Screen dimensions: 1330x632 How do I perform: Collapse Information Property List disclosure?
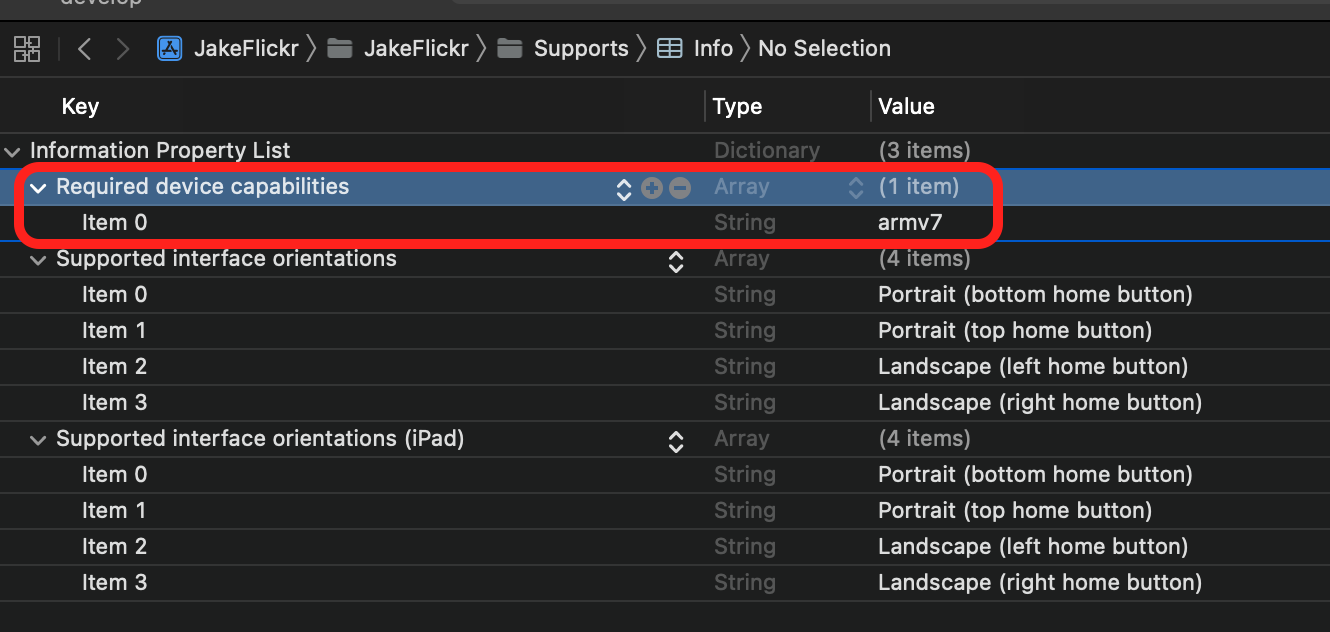(12, 152)
